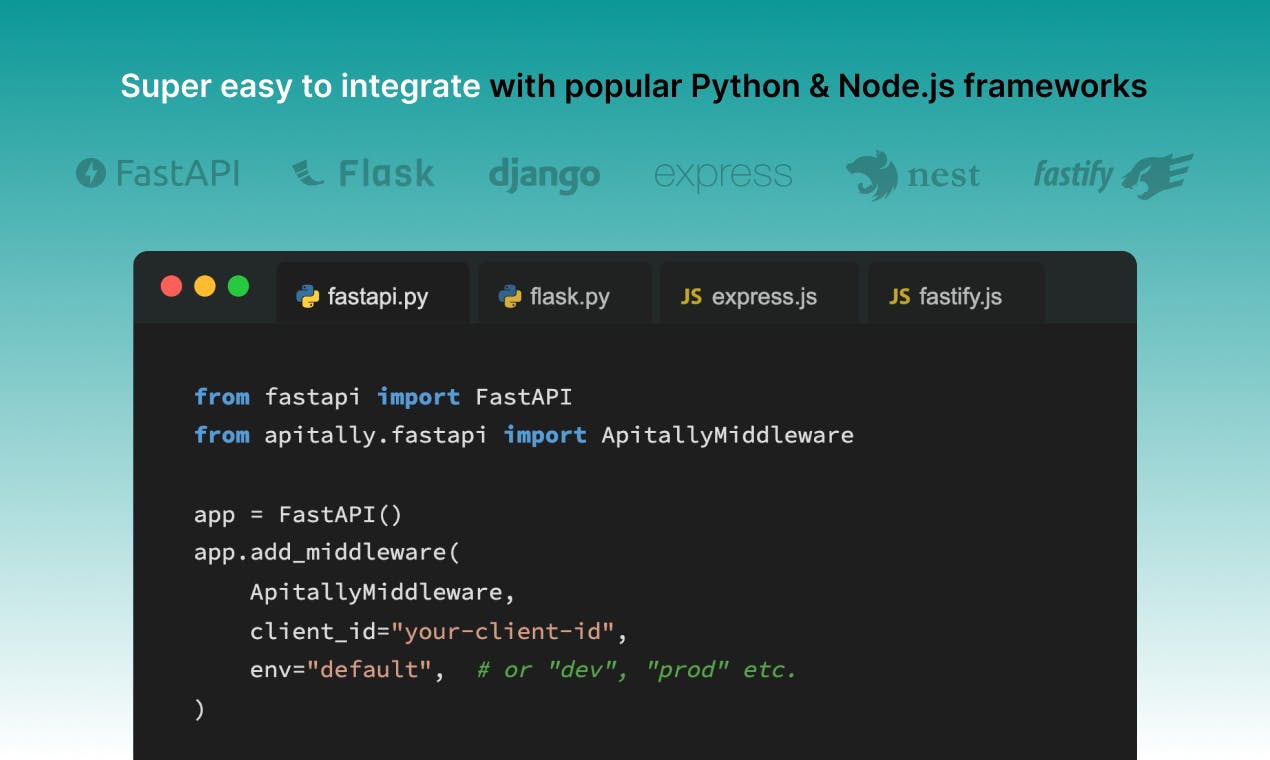The height and width of the screenshot is (760, 1270).
Task: Click the closing parenthesis line of code
Action: point(199,710)
